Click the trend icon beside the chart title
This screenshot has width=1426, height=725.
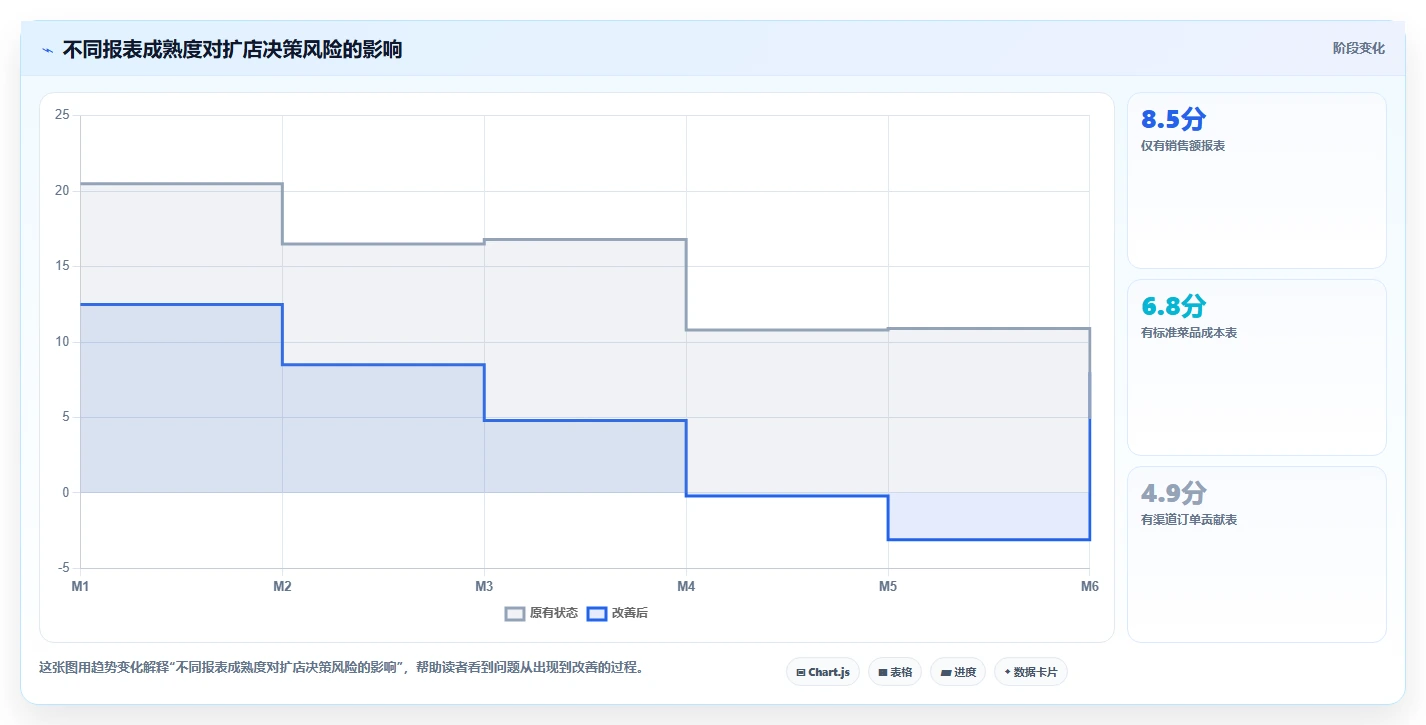47,50
